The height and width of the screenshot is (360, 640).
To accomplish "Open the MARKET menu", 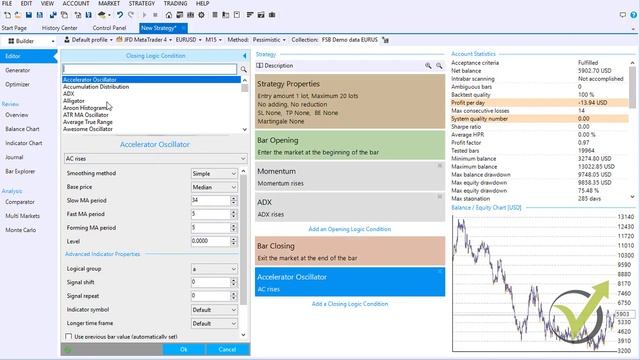I will [x=109, y=3].
